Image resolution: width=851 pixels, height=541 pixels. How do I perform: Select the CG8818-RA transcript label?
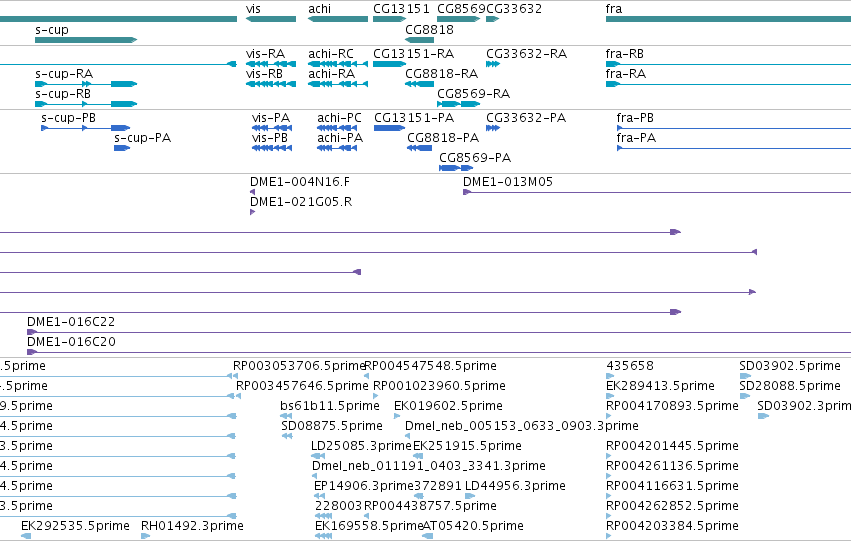(442, 74)
